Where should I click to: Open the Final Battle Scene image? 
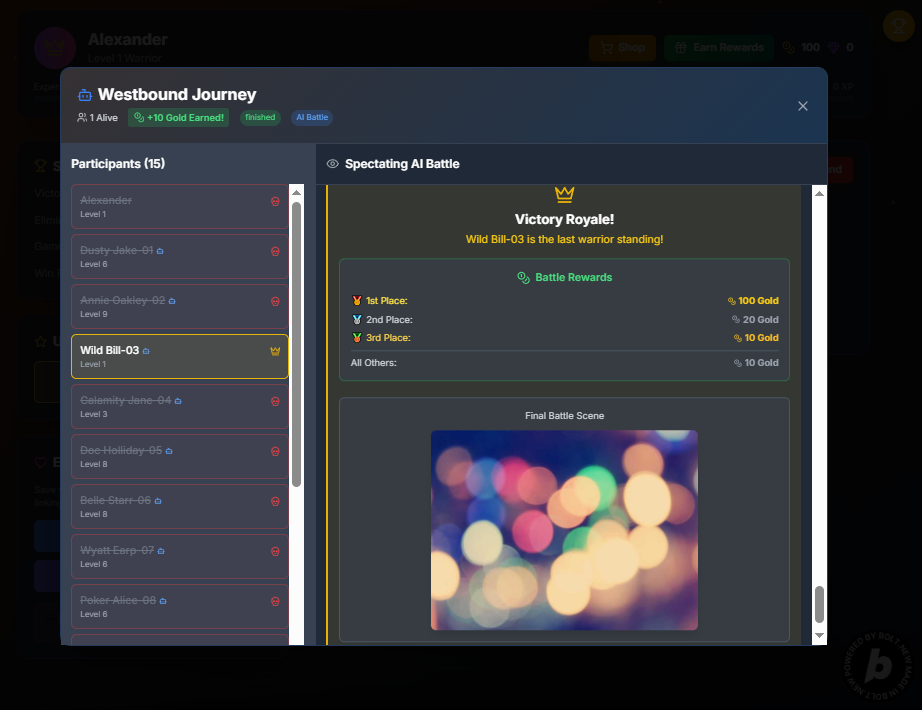(x=564, y=530)
